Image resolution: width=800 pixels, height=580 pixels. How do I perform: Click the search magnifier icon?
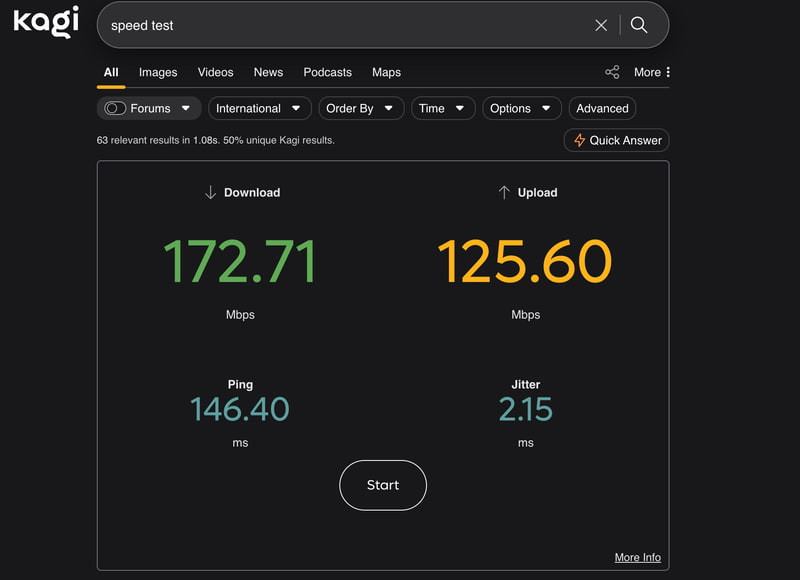coord(640,25)
